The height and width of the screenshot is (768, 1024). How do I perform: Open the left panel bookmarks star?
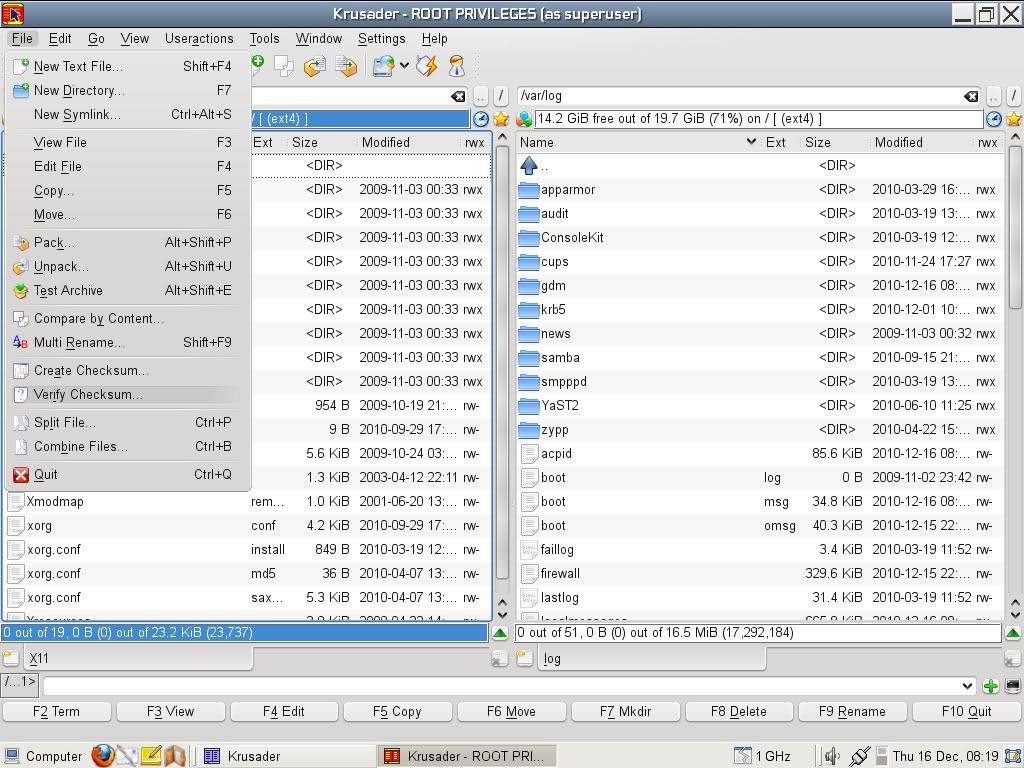(x=501, y=119)
